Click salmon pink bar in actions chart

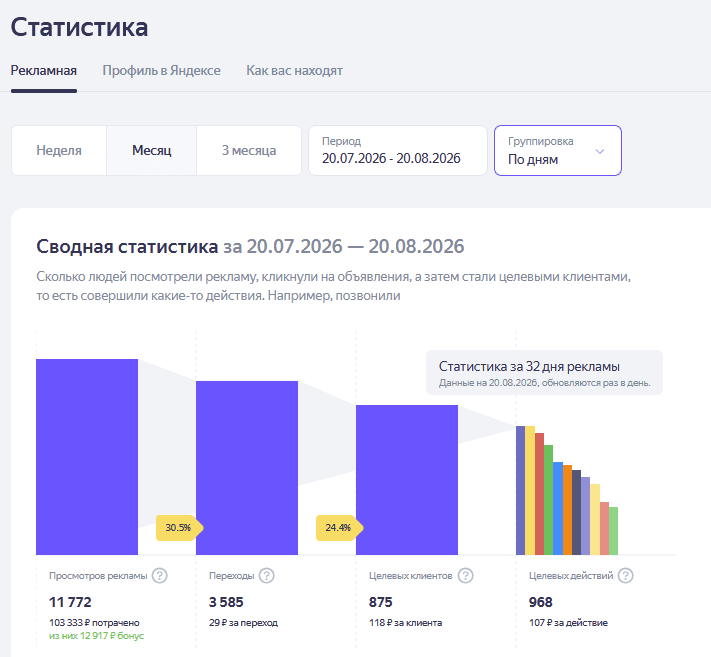point(604,528)
